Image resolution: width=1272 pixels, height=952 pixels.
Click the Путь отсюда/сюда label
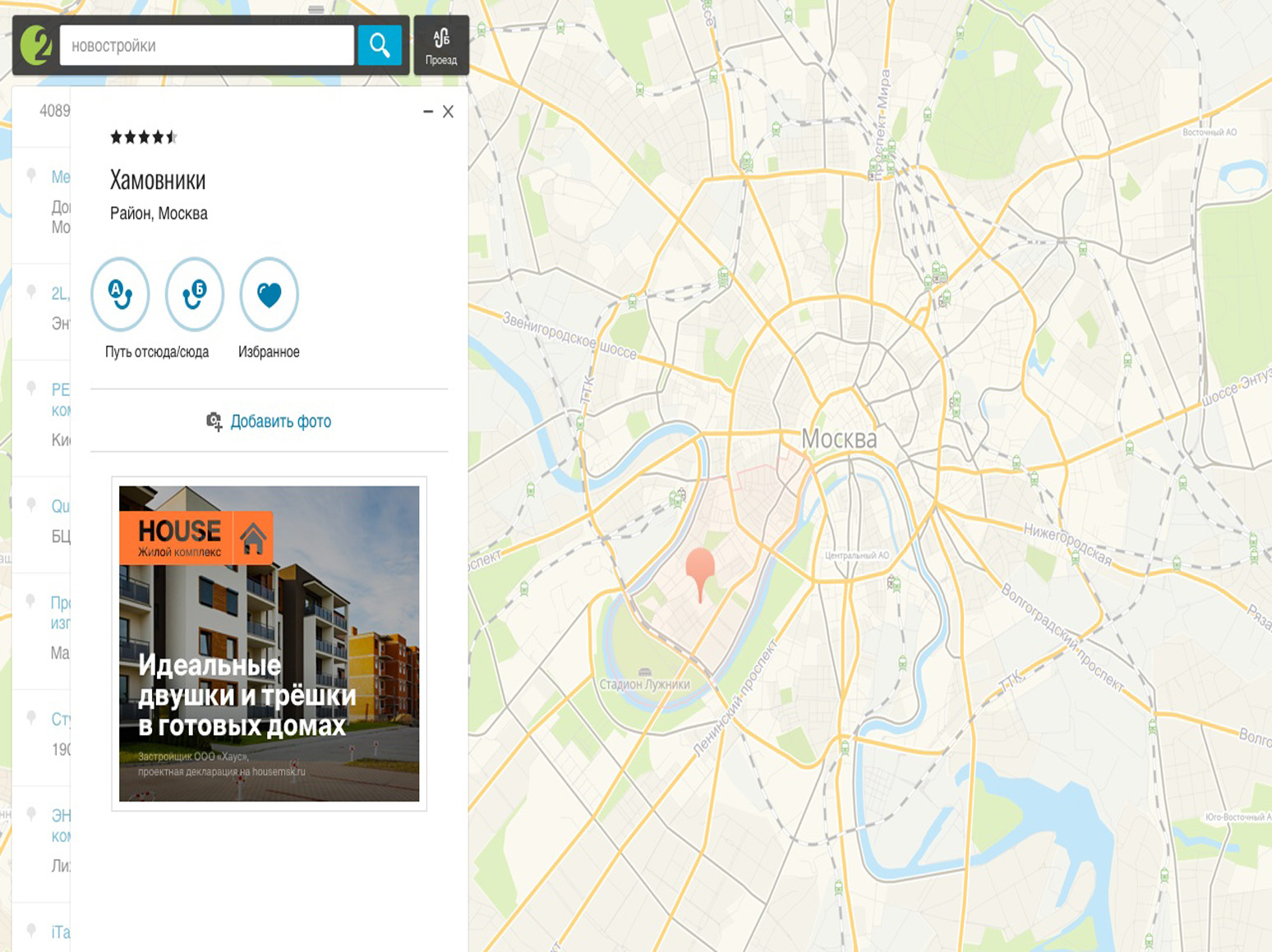tap(157, 352)
